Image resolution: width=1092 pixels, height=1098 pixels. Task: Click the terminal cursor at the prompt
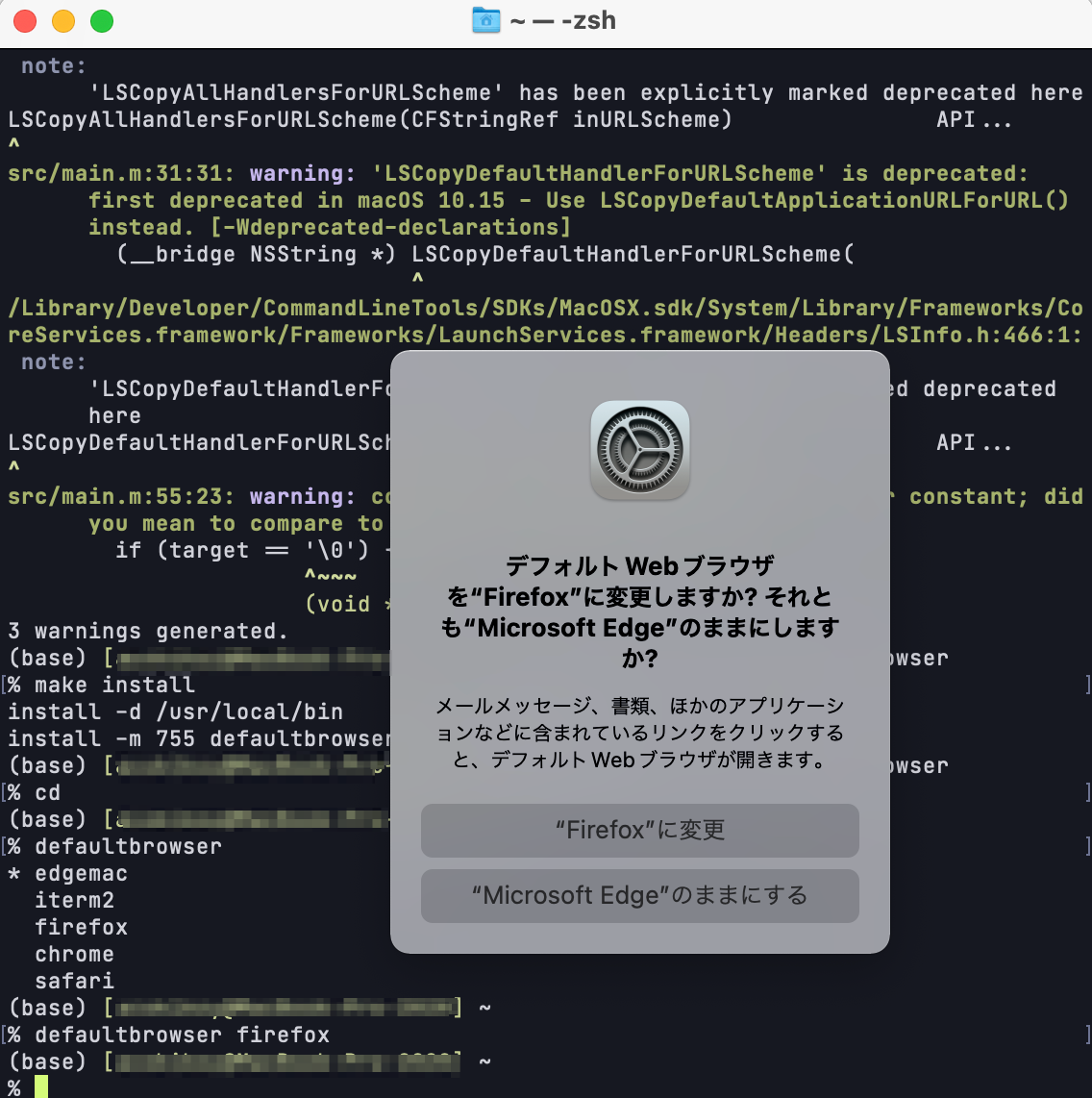click(x=41, y=1086)
